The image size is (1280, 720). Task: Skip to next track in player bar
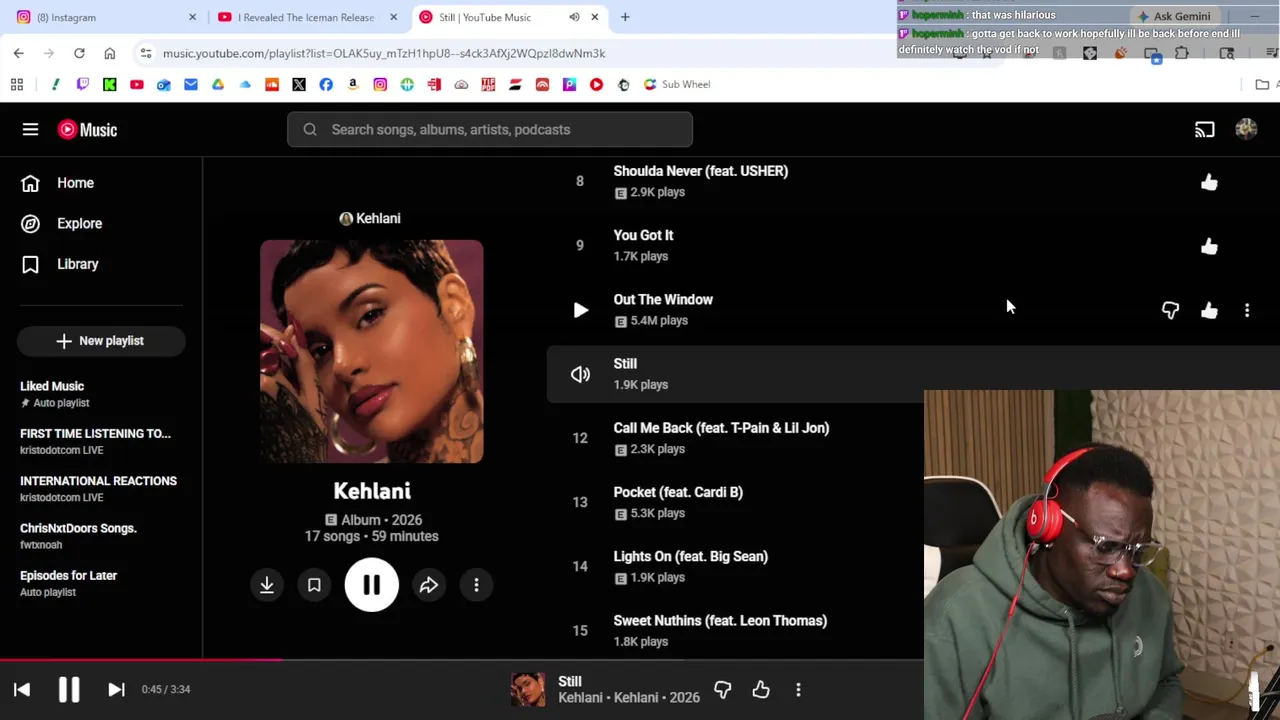pyautogui.click(x=116, y=689)
